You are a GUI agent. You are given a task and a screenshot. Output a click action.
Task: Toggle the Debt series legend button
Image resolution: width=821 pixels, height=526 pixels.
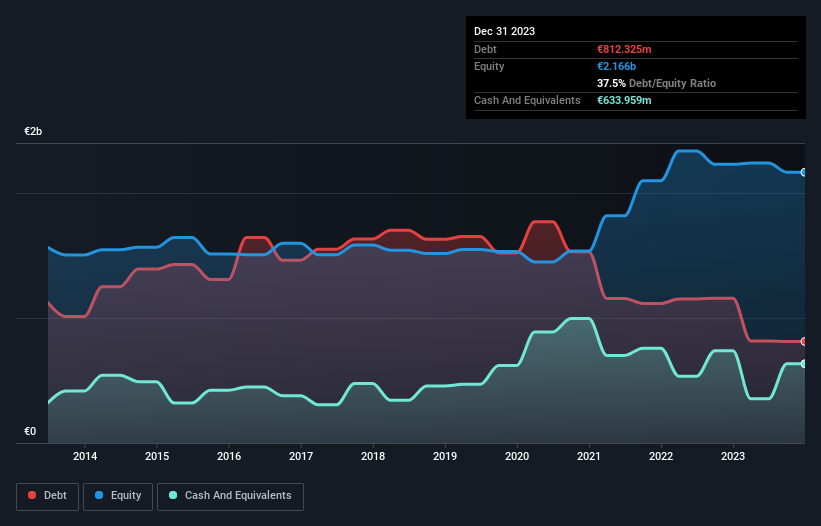pos(47,496)
